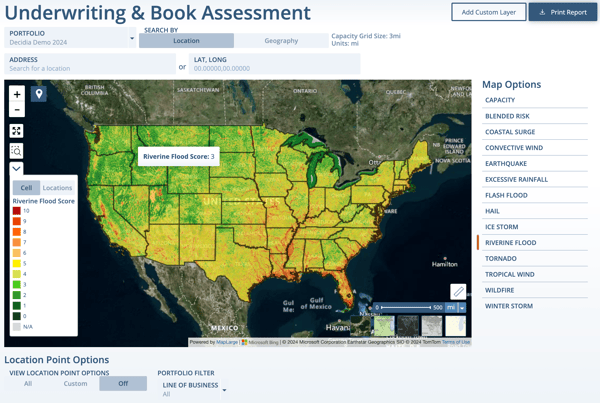The width and height of the screenshot is (600, 403).
Task: Select the Wildfire map option
Action: coord(535,290)
